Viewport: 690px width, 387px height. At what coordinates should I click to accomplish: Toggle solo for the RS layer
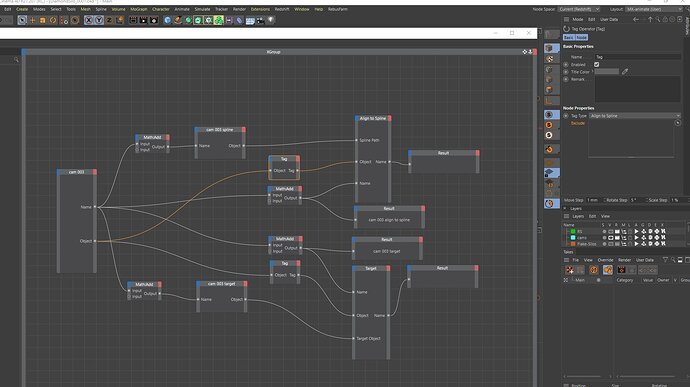point(604,232)
